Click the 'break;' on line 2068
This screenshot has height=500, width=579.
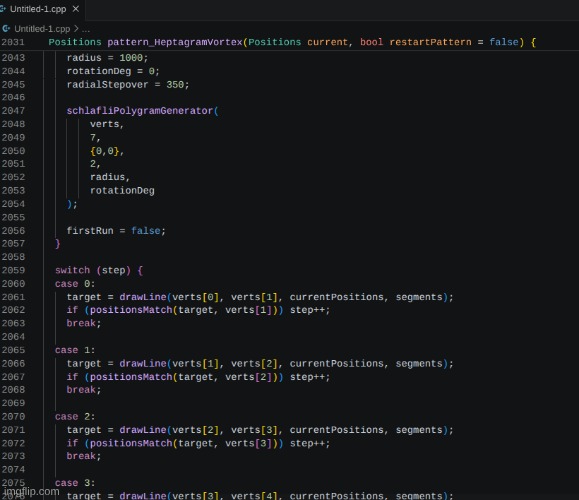coord(83,390)
